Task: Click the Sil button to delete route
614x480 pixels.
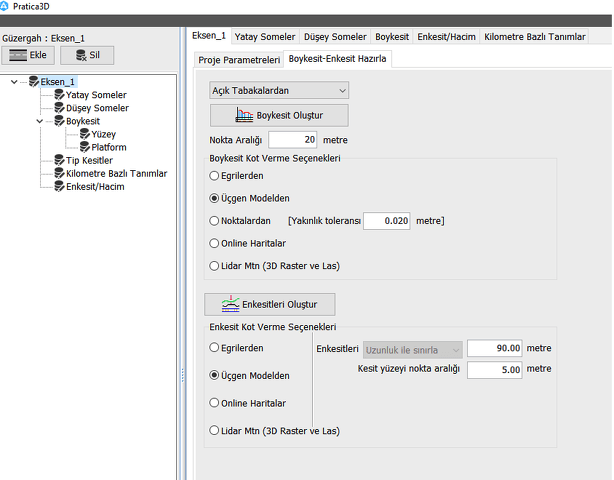Action: (x=87, y=56)
